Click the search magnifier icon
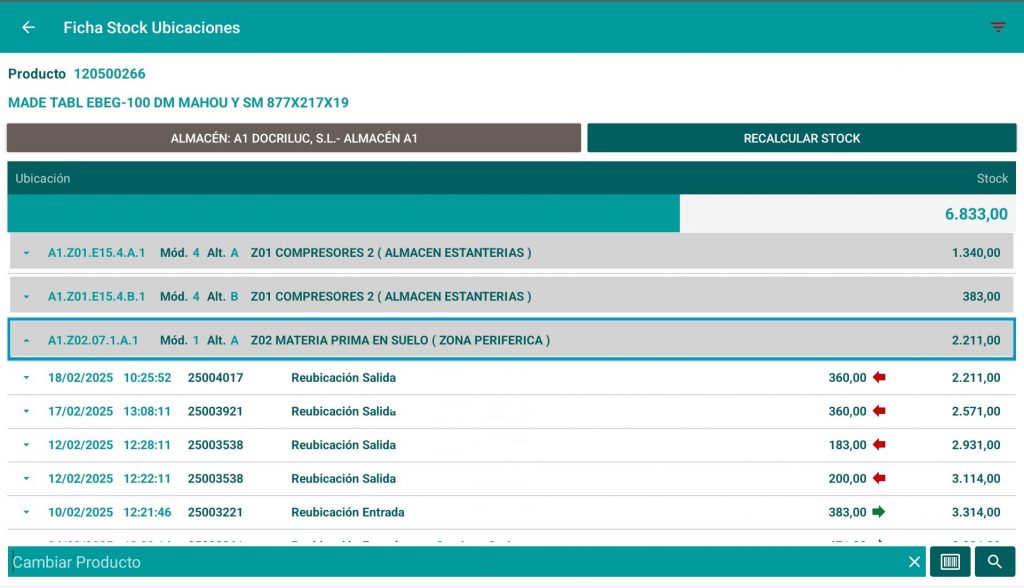The height and width of the screenshot is (588, 1024). tap(995, 562)
